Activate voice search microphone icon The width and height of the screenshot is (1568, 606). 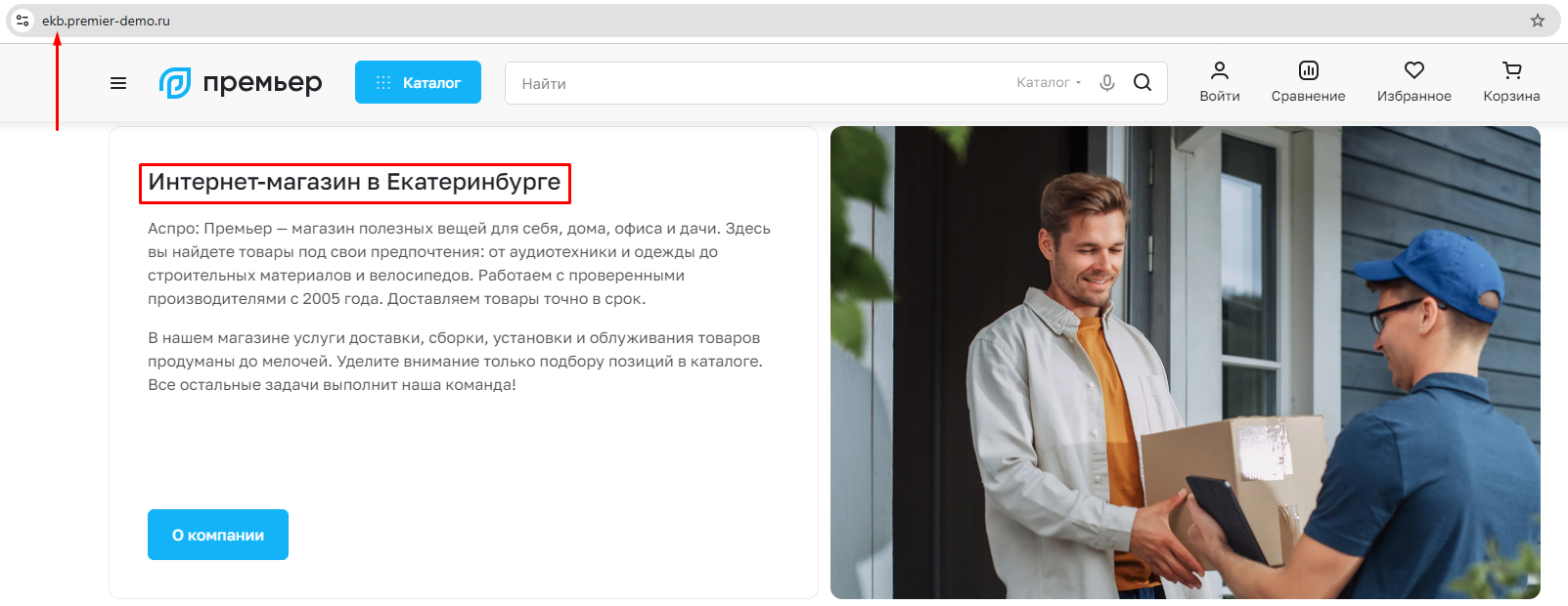1107,83
